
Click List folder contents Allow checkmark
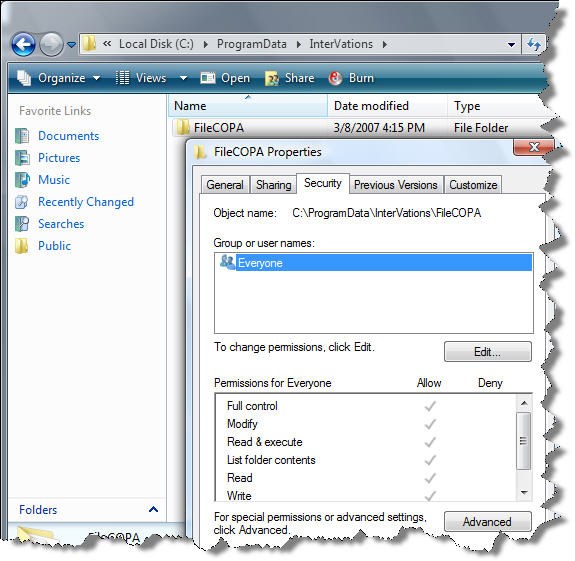point(430,460)
